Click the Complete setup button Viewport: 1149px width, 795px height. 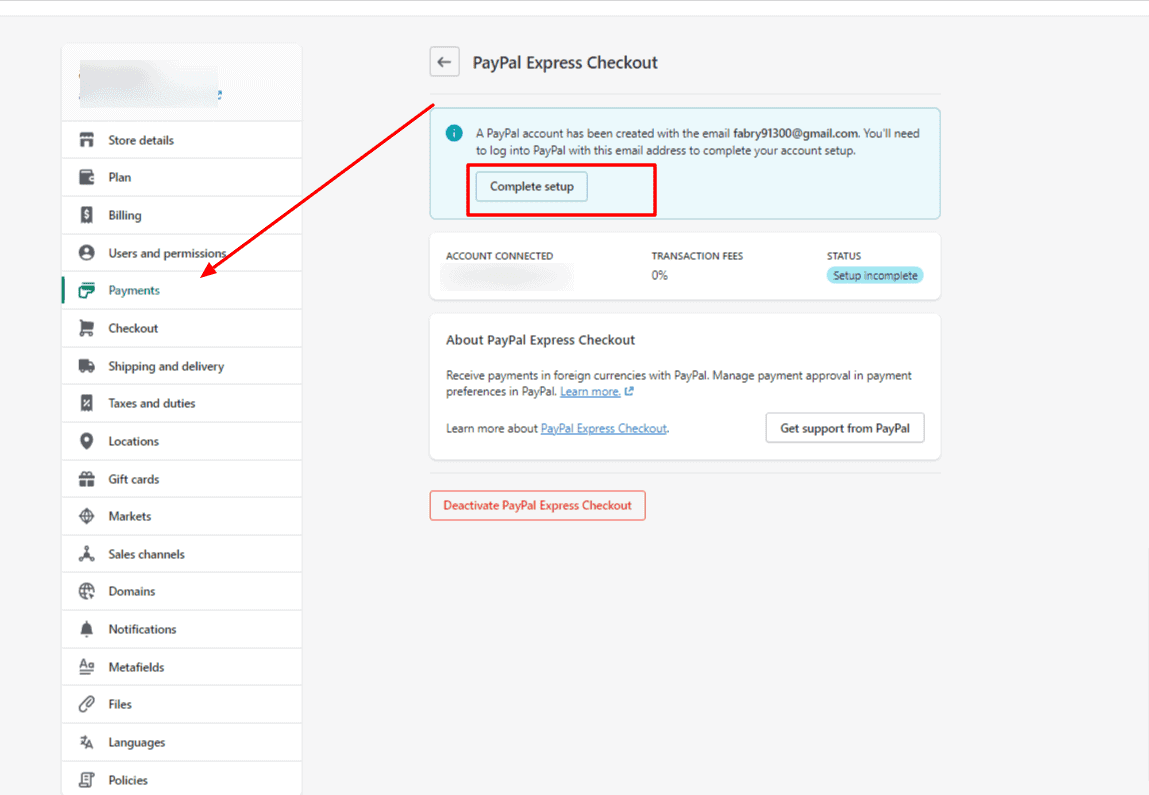[x=533, y=186]
